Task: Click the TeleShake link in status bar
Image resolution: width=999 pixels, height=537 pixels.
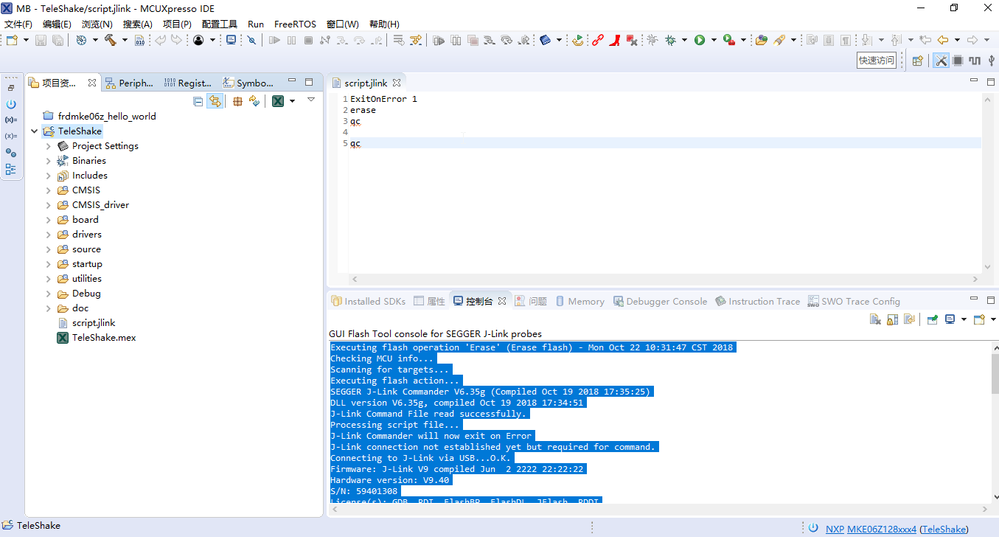Action: [944, 529]
